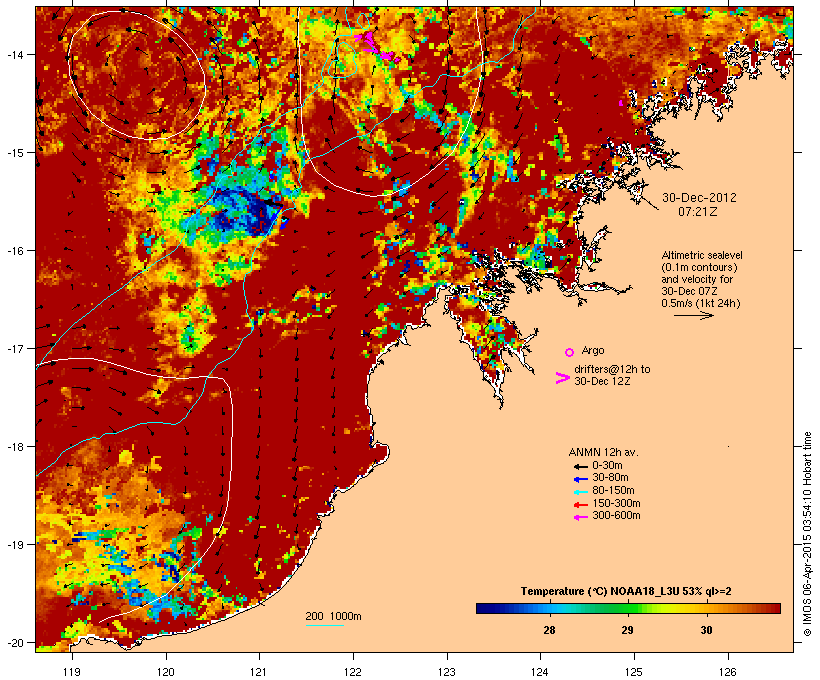The image size is (820, 680).
Task: Click the cyan 200 1000m isobath legend line
Action: point(325,625)
